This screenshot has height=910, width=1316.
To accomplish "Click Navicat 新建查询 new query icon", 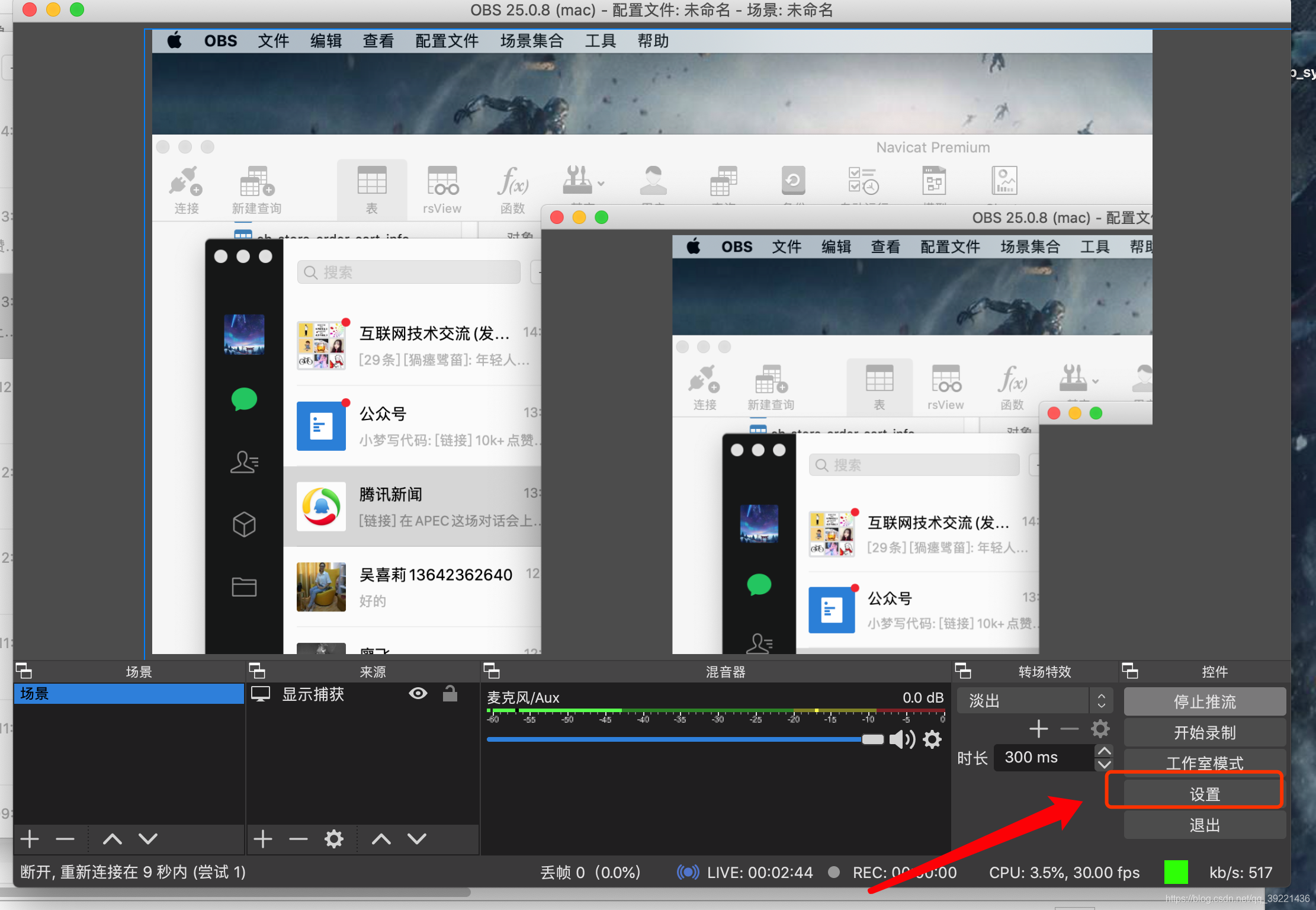I will tap(256, 190).
